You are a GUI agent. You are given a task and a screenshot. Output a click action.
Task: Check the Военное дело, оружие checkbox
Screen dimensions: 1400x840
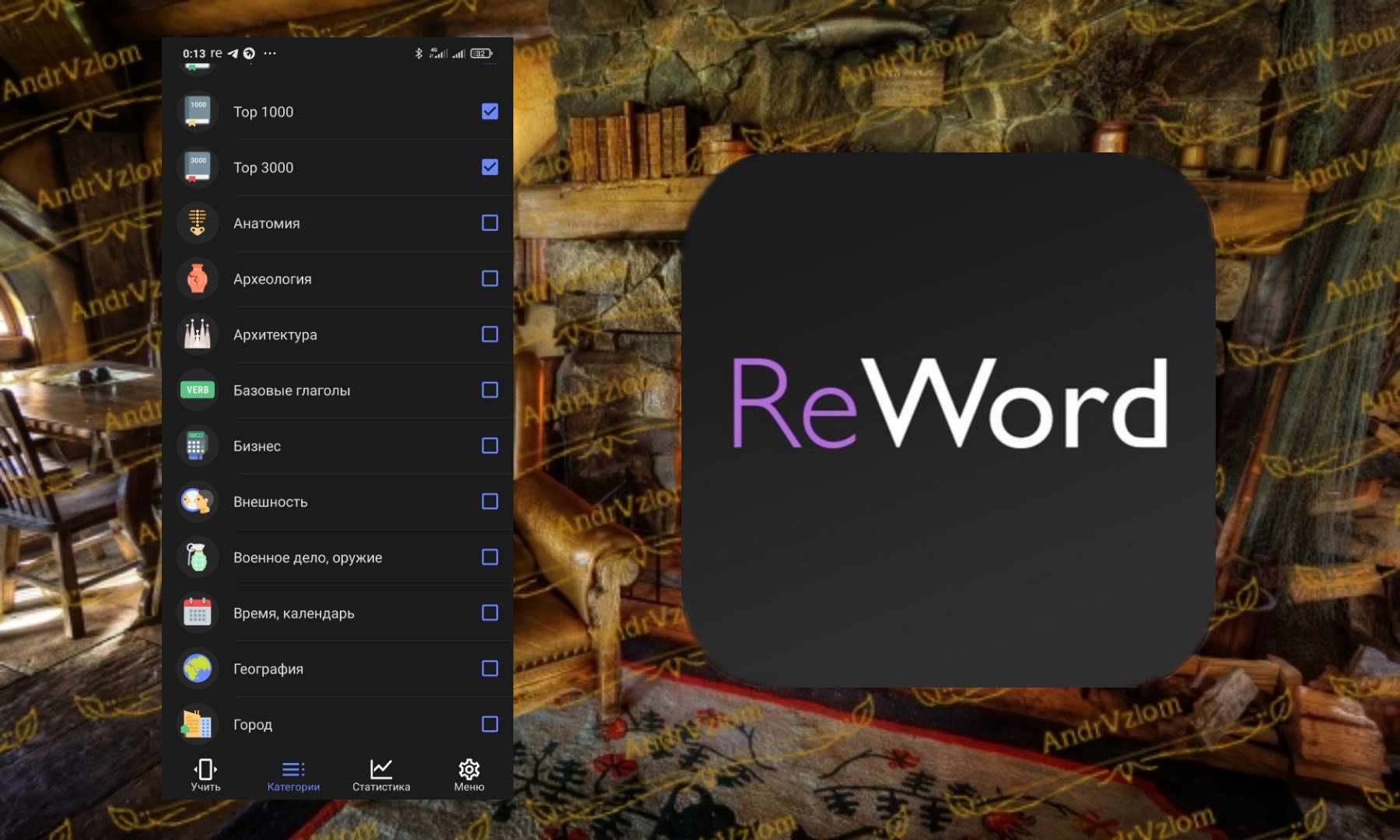(x=490, y=557)
